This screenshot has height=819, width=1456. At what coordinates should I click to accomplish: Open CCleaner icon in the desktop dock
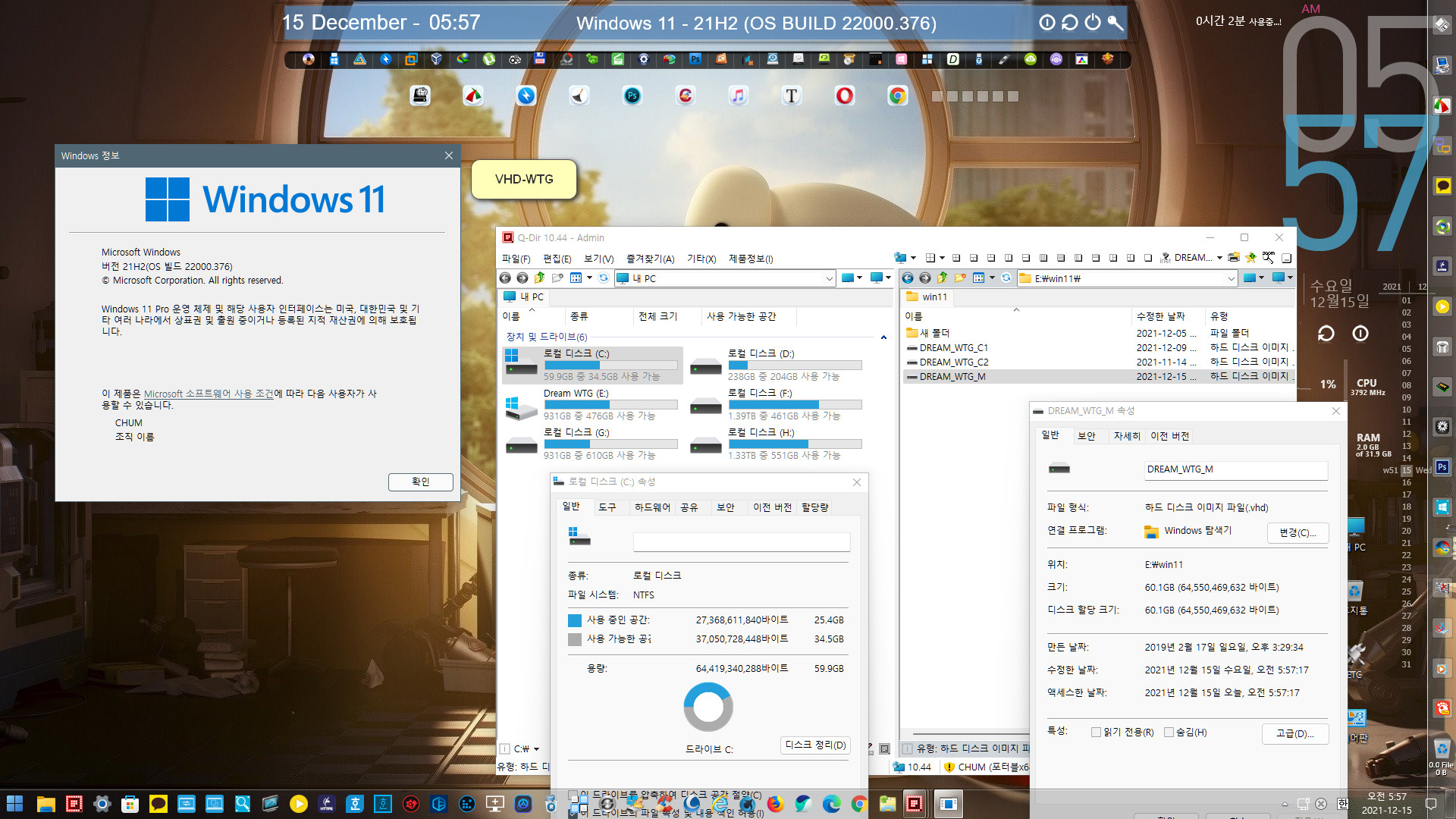click(x=685, y=96)
